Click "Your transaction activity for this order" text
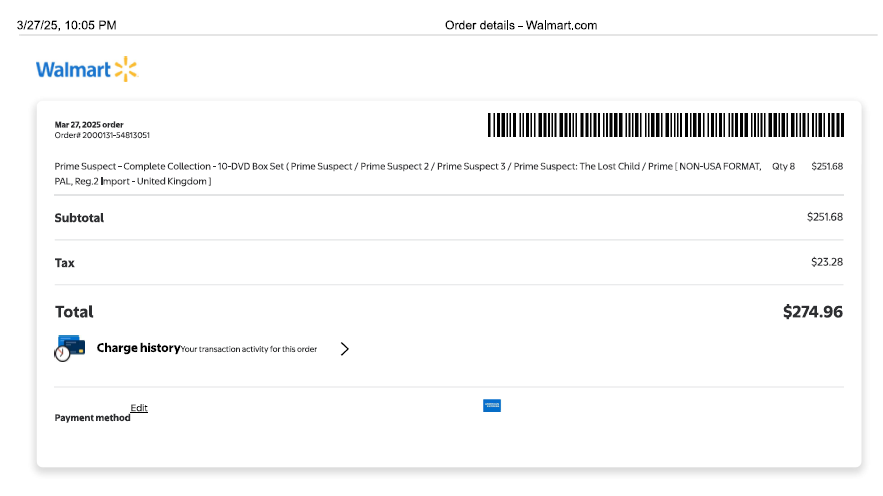This screenshot has width=883, height=496. coord(249,349)
